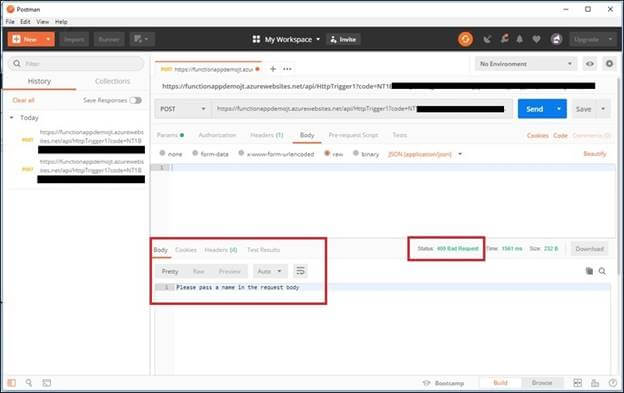
Task: Open the dropdown arrow beside Upgrade
Action: click(610, 39)
